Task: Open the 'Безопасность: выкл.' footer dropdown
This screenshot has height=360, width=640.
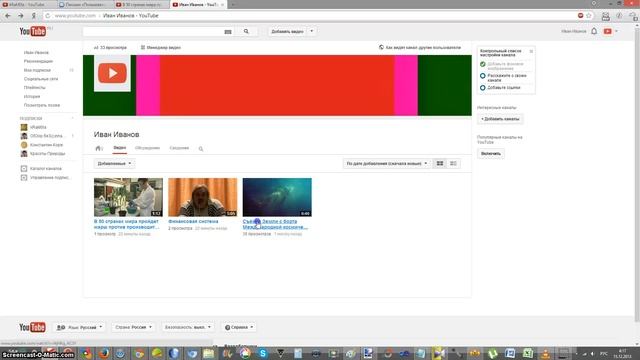Action: 188,327
